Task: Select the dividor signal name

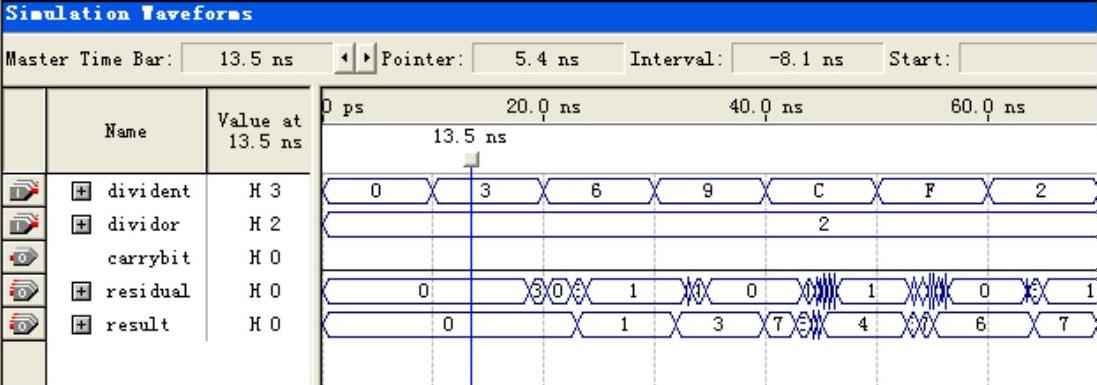Action: point(143,224)
